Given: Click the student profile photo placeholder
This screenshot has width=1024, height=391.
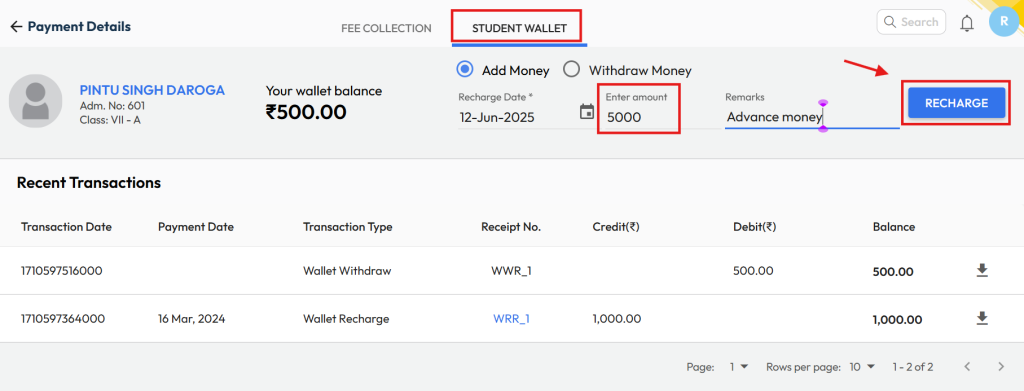Looking at the screenshot, I should point(35,101).
